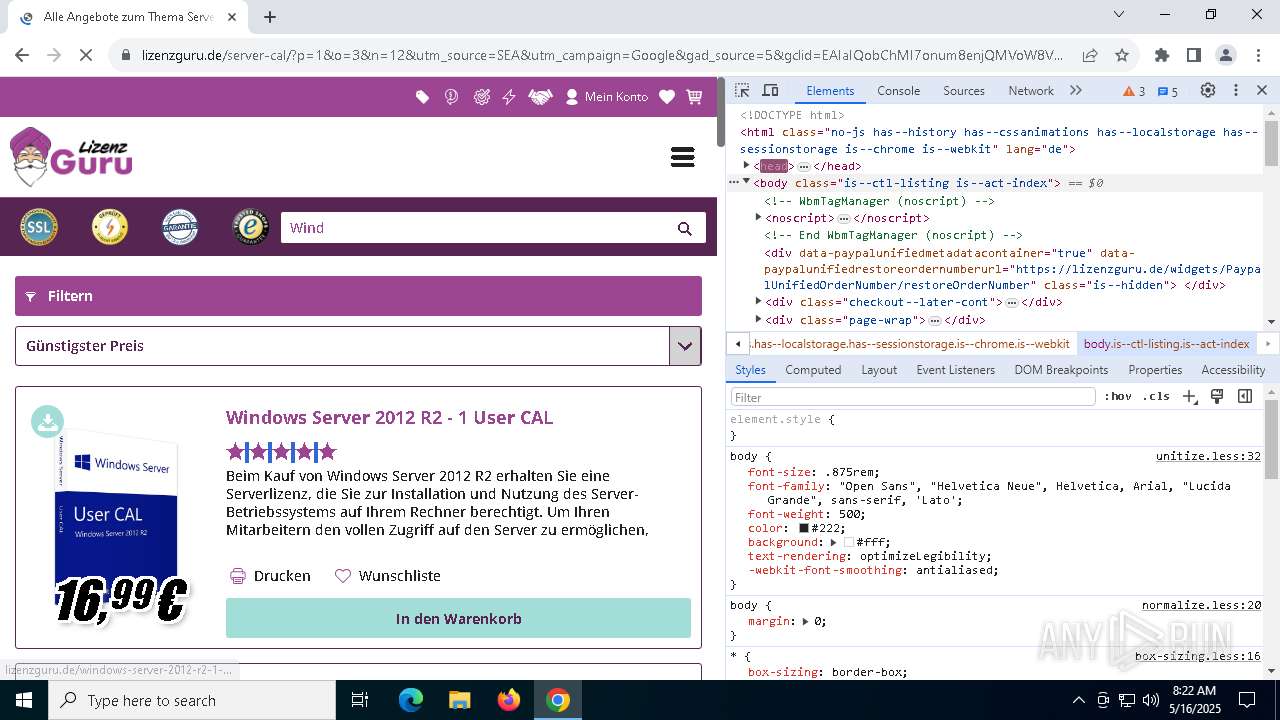Open the Accessibility tab
1280x720 pixels.
1233,370
